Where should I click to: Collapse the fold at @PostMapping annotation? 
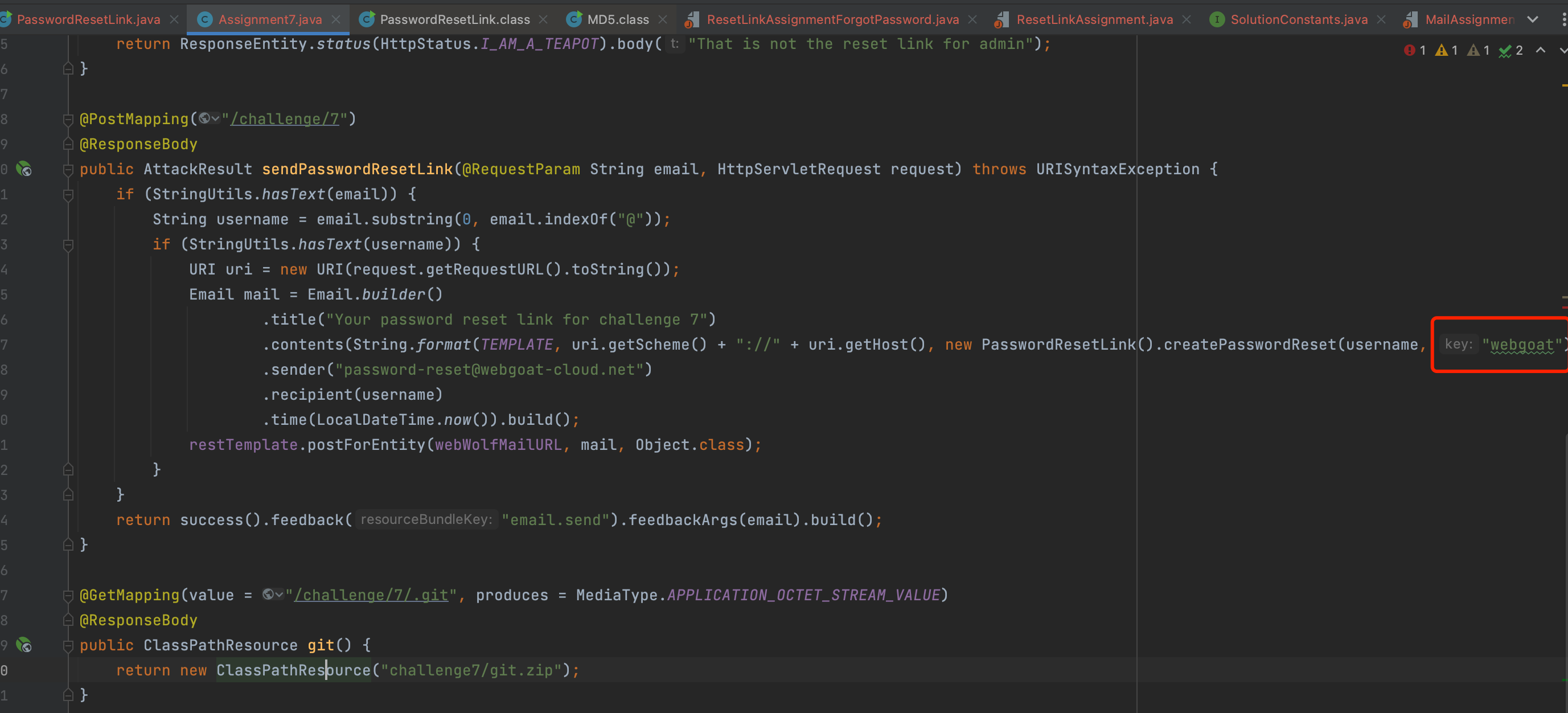pos(68,120)
